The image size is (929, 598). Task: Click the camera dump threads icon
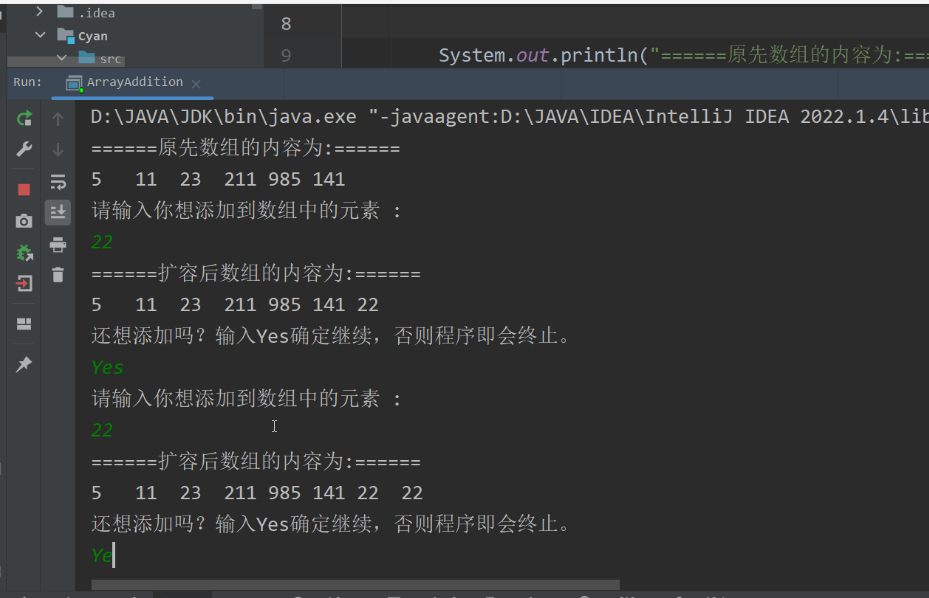24,221
